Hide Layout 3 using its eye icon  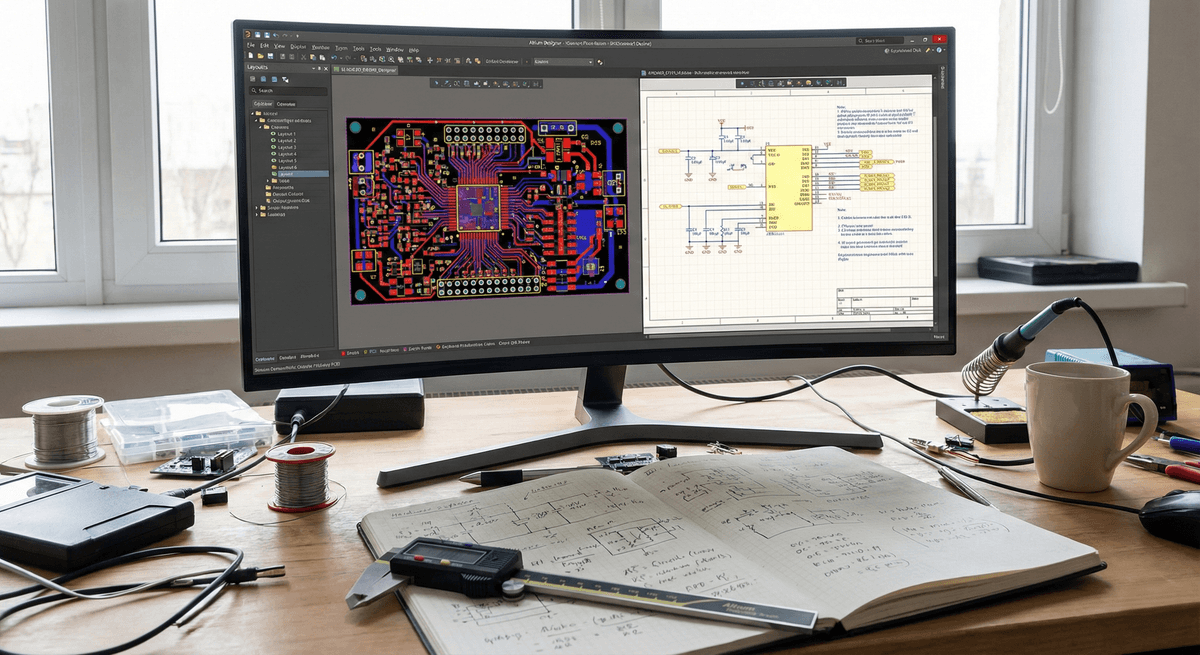point(272,146)
